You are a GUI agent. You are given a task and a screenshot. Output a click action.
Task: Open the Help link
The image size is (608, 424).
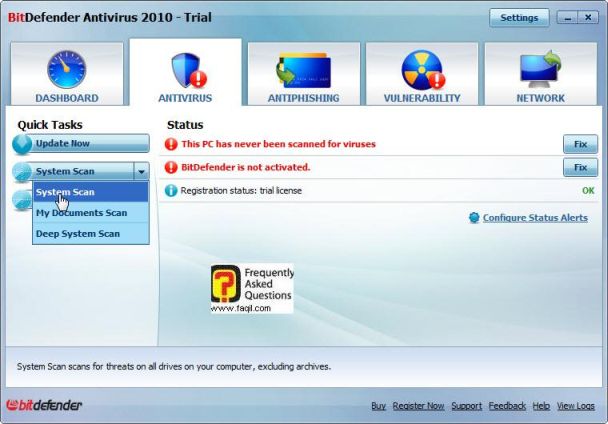coord(541,406)
